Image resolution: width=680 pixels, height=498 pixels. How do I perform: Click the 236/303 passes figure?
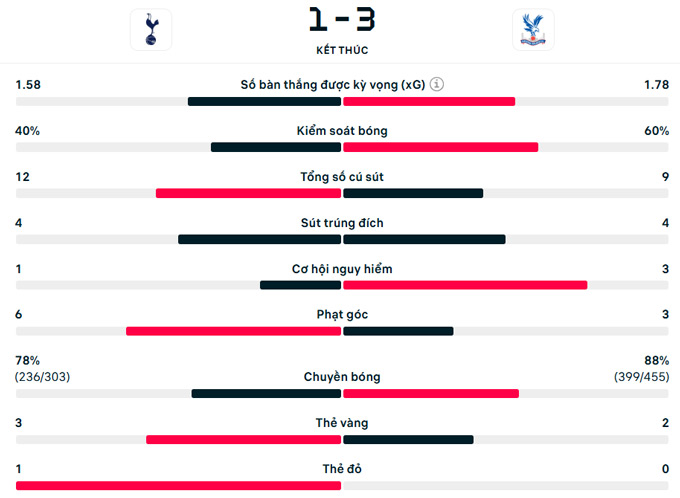pos(43,377)
